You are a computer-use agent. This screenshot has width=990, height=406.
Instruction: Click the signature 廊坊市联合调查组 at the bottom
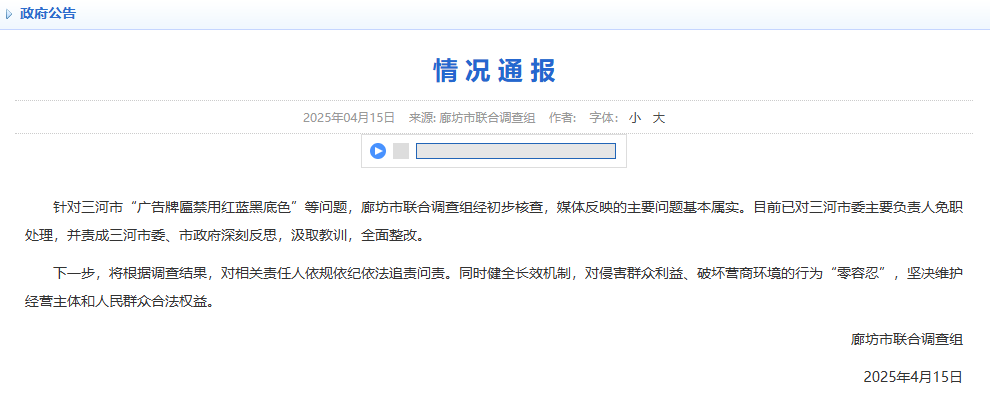[x=907, y=340]
